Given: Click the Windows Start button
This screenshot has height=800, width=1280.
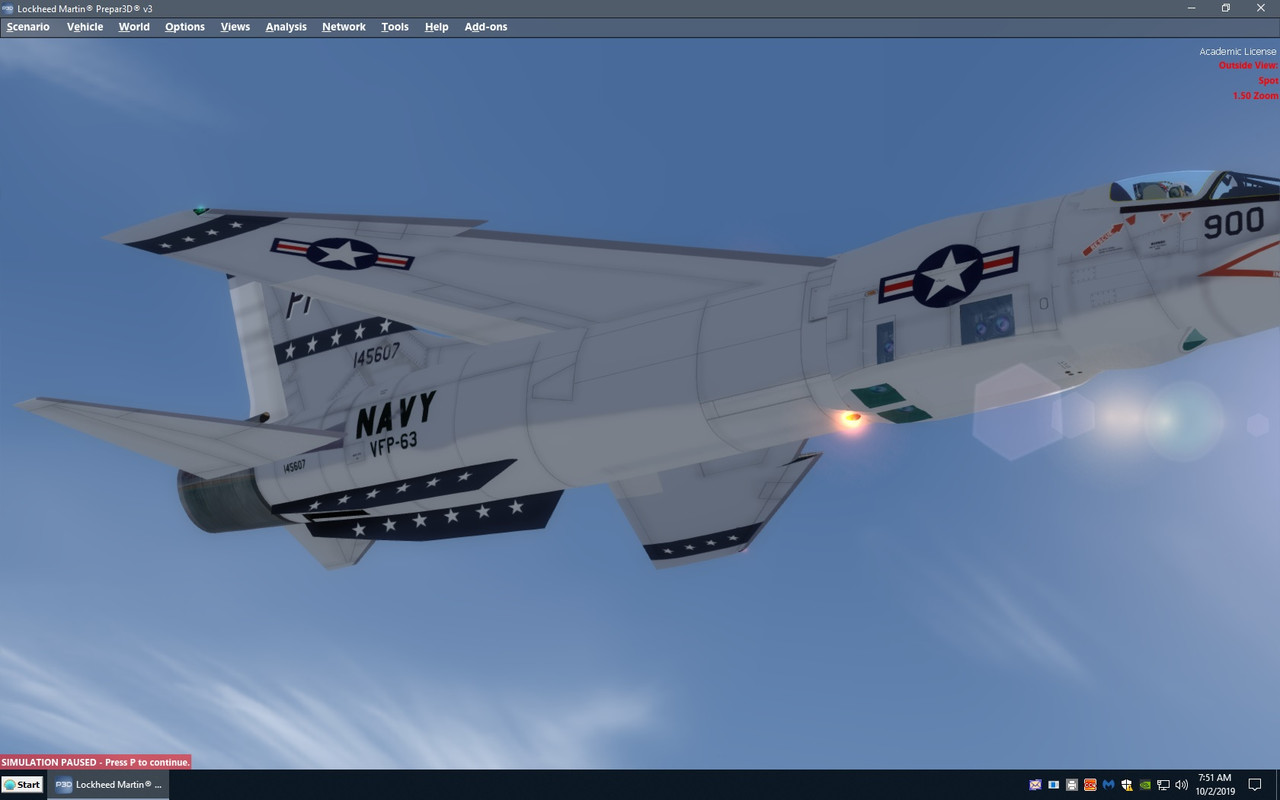Looking at the screenshot, I should (22, 785).
